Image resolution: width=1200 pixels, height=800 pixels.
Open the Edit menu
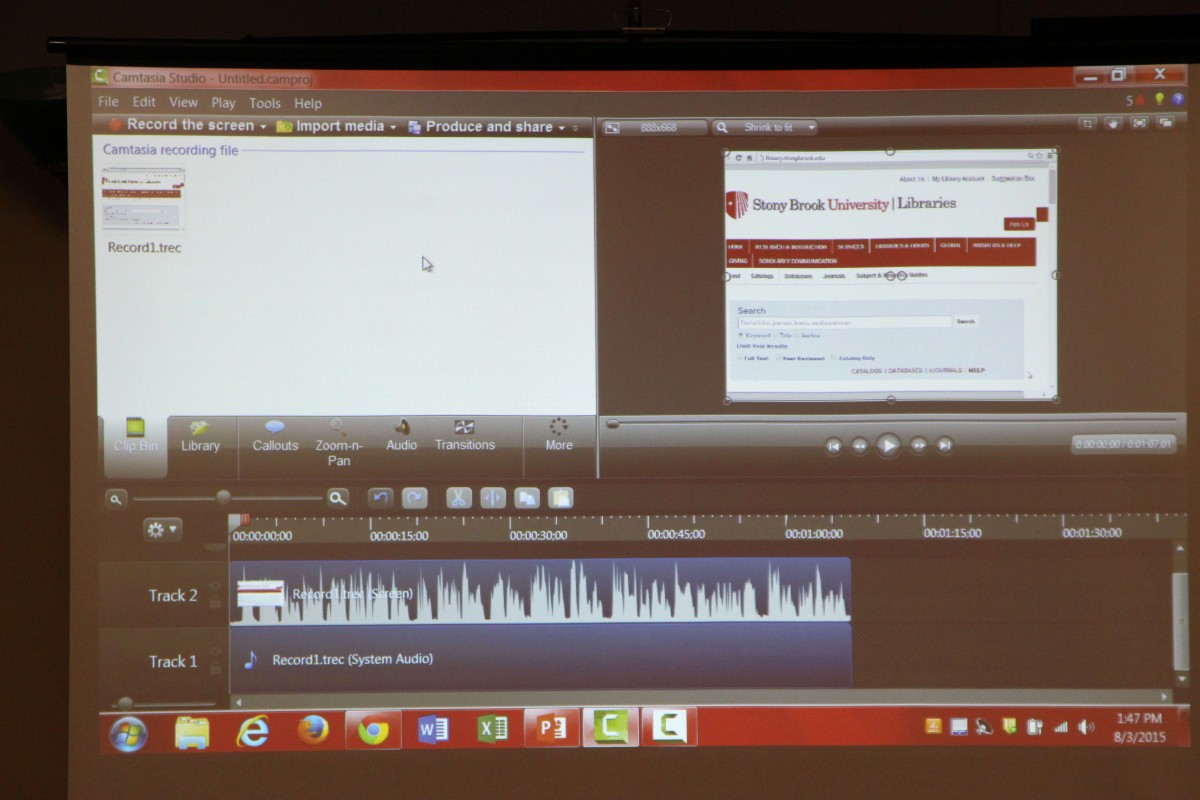click(144, 102)
